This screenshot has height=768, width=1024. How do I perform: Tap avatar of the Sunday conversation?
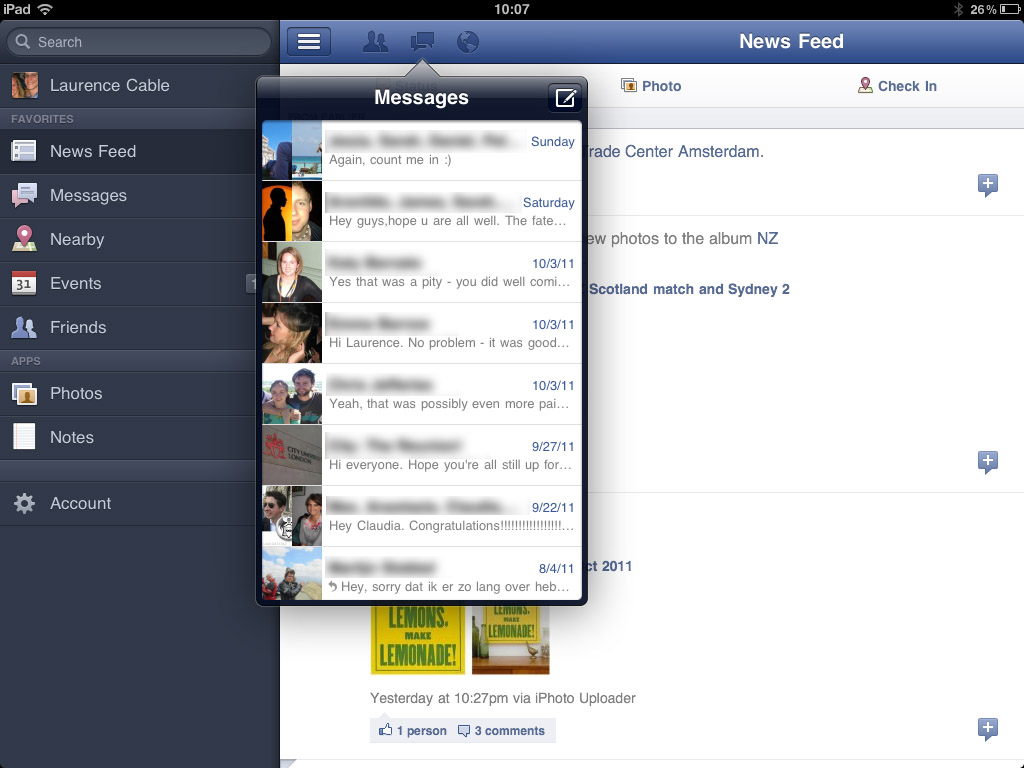(292, 151)
